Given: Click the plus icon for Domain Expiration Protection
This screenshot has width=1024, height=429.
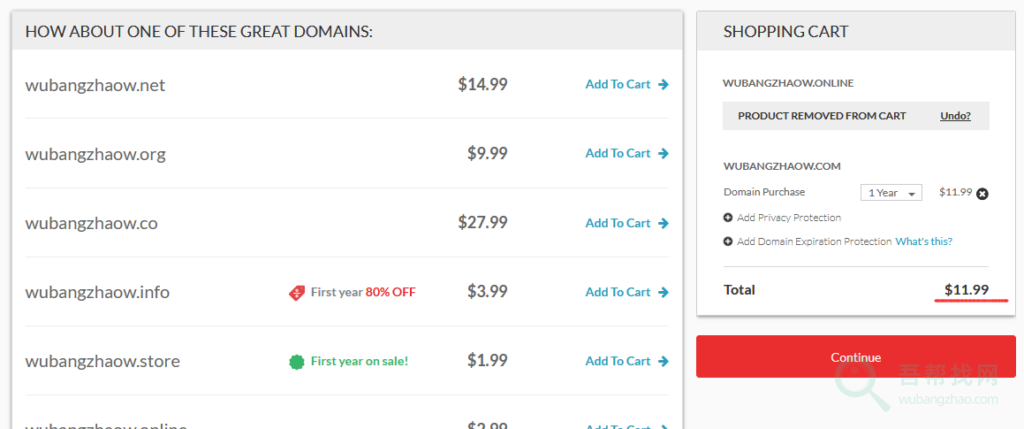Looking at the screenshot, I should (x=728, y=242).
